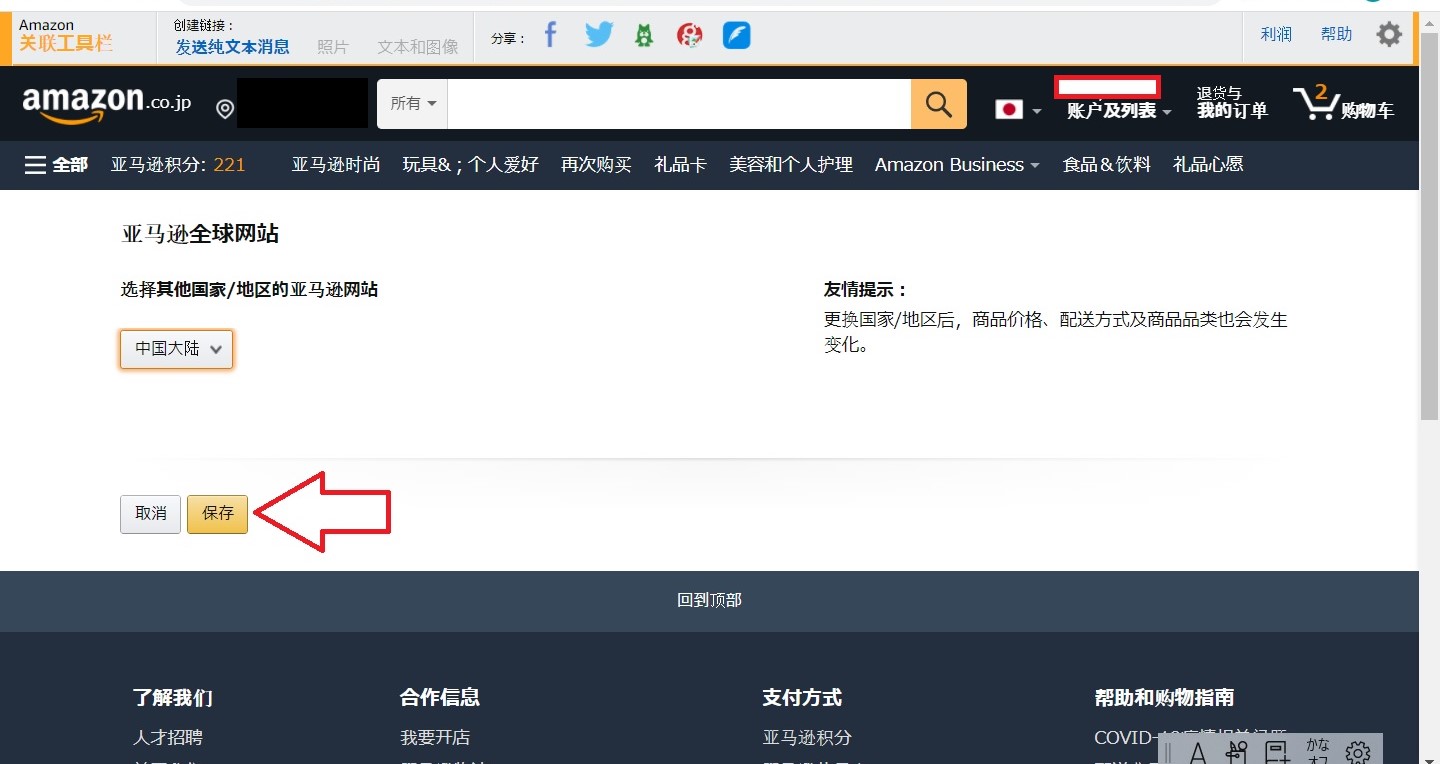This screenshot has height=764, width=1440.
Task: Click the blue feather share icon
Action: 736,36
